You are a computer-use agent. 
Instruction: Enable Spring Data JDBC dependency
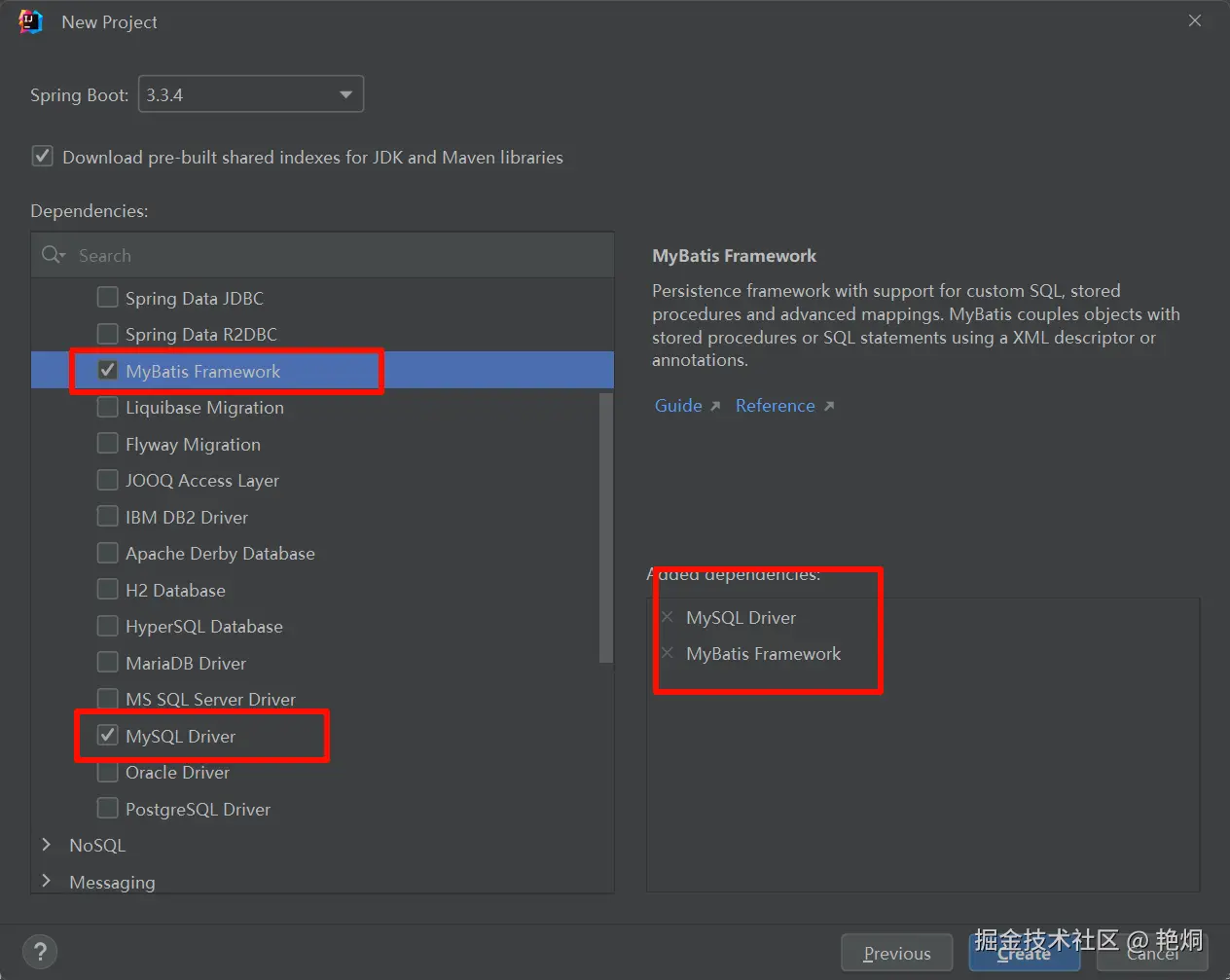point(108,297)
